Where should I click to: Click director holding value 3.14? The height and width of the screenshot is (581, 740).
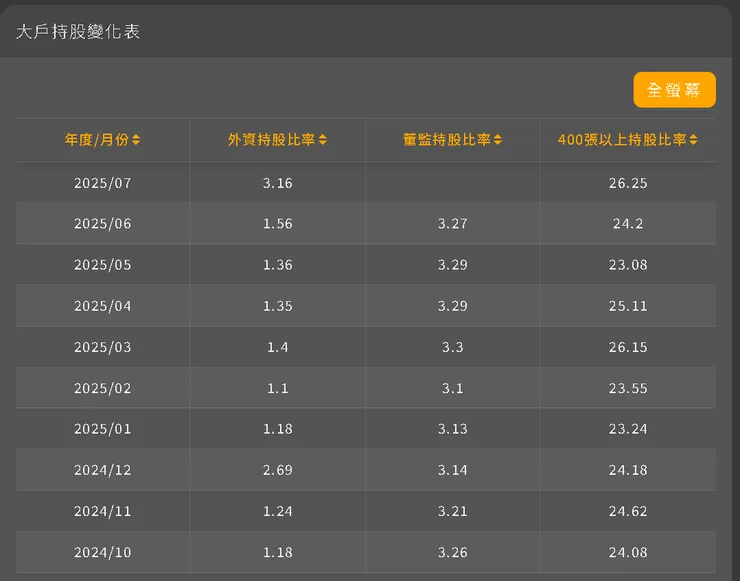point(453,470)
